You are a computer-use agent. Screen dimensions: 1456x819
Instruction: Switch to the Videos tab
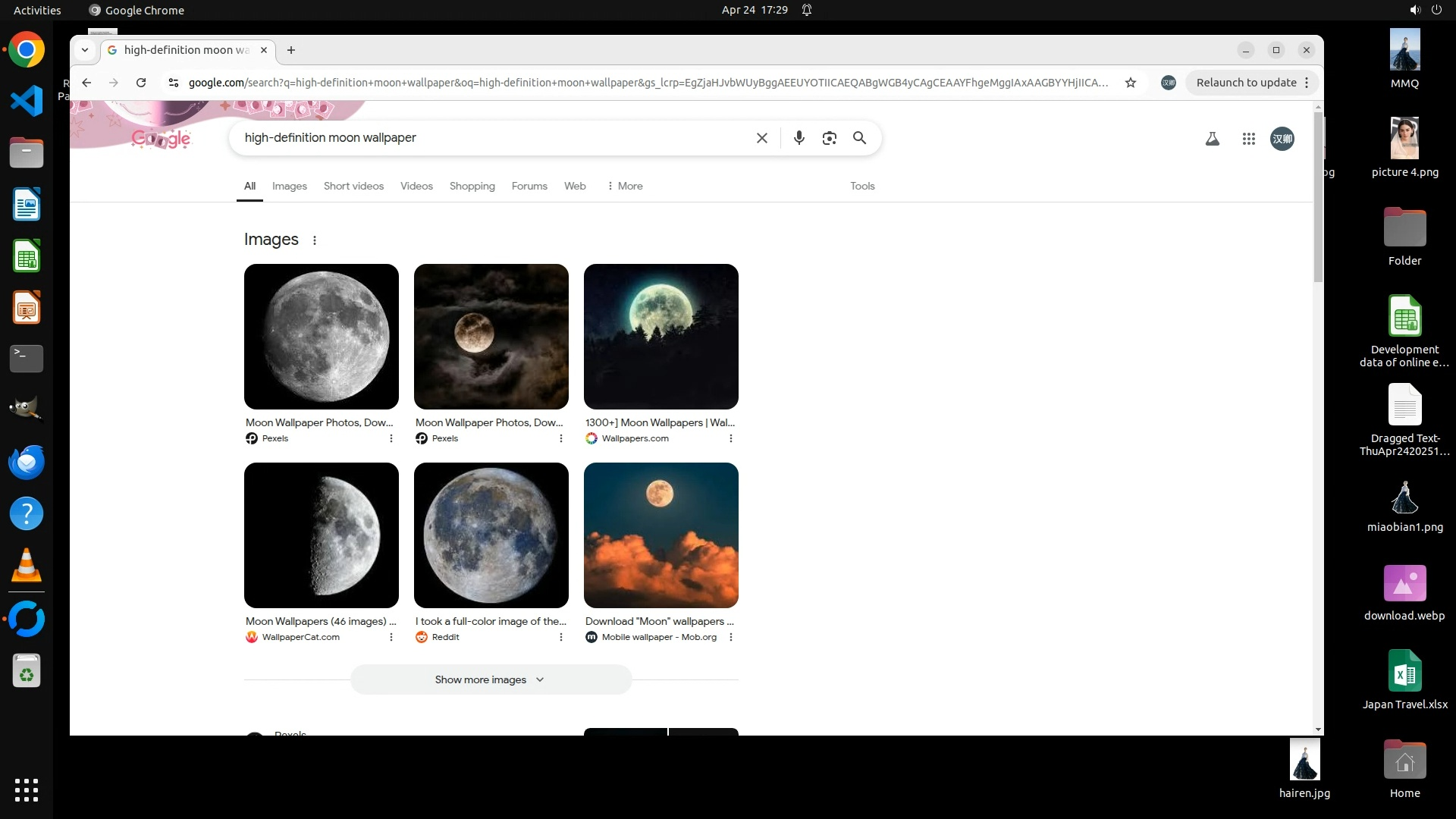(x=416, y=186)
